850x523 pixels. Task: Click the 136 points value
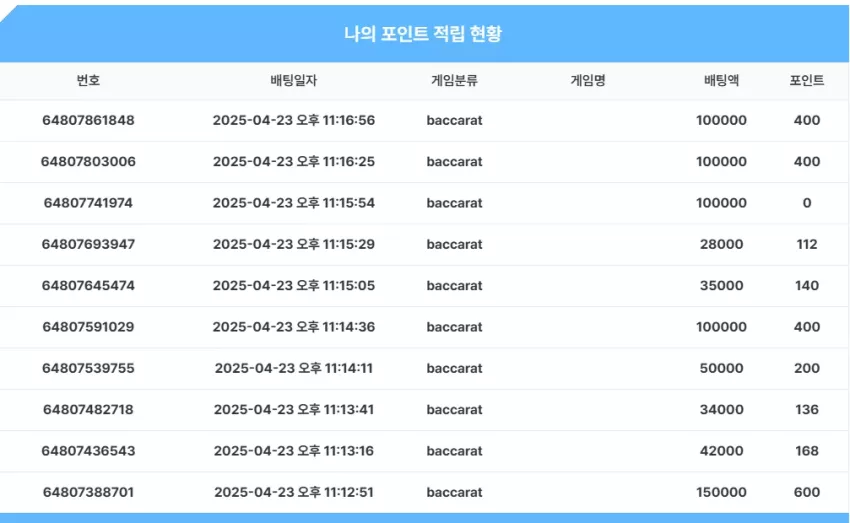[807, 409]
